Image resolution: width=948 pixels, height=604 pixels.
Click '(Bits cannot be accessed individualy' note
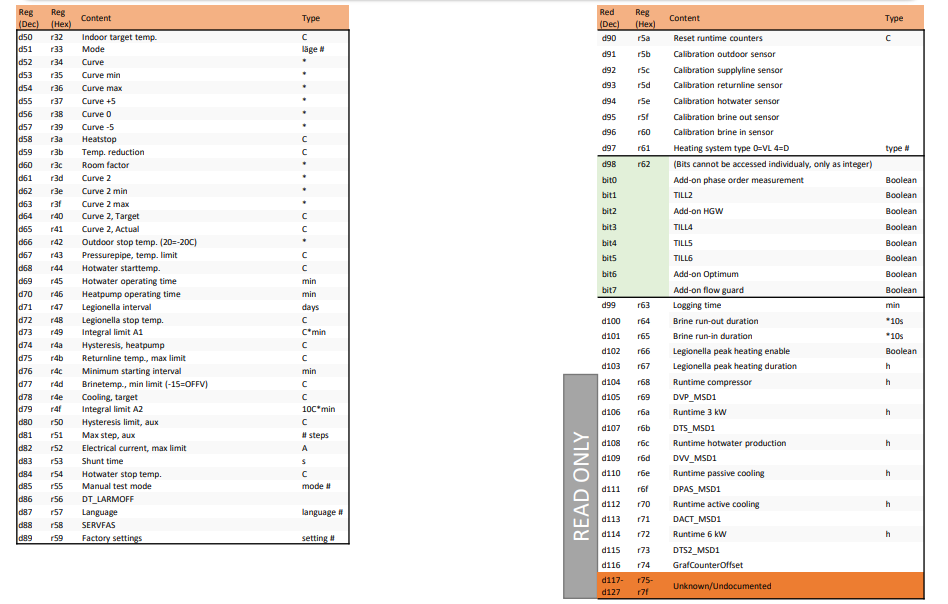tap(773, 164)
